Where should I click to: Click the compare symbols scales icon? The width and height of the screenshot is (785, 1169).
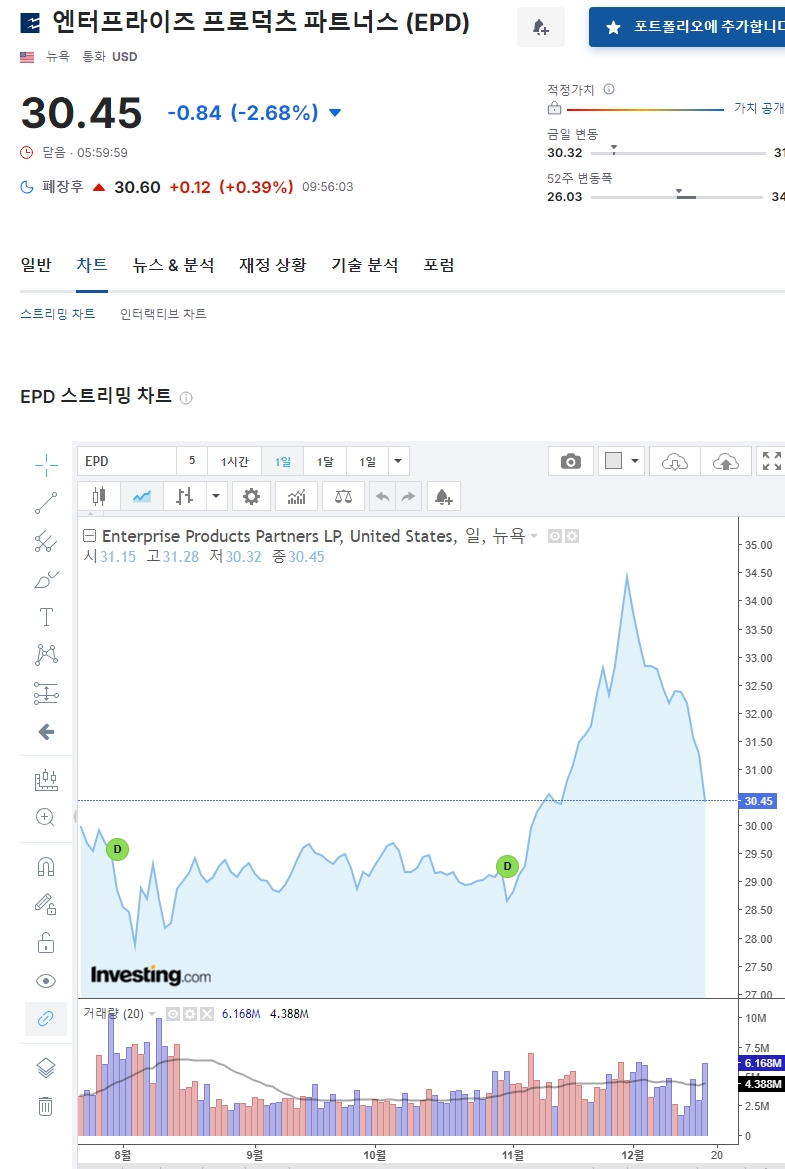point(343,496)
